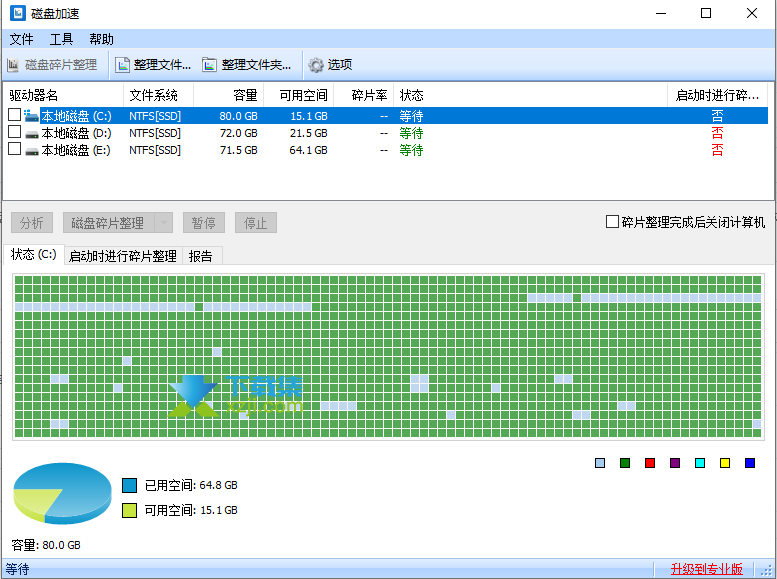Click the 已用空间: 64.8 GB label
The image size is (777, 579).
coord(191,485)
